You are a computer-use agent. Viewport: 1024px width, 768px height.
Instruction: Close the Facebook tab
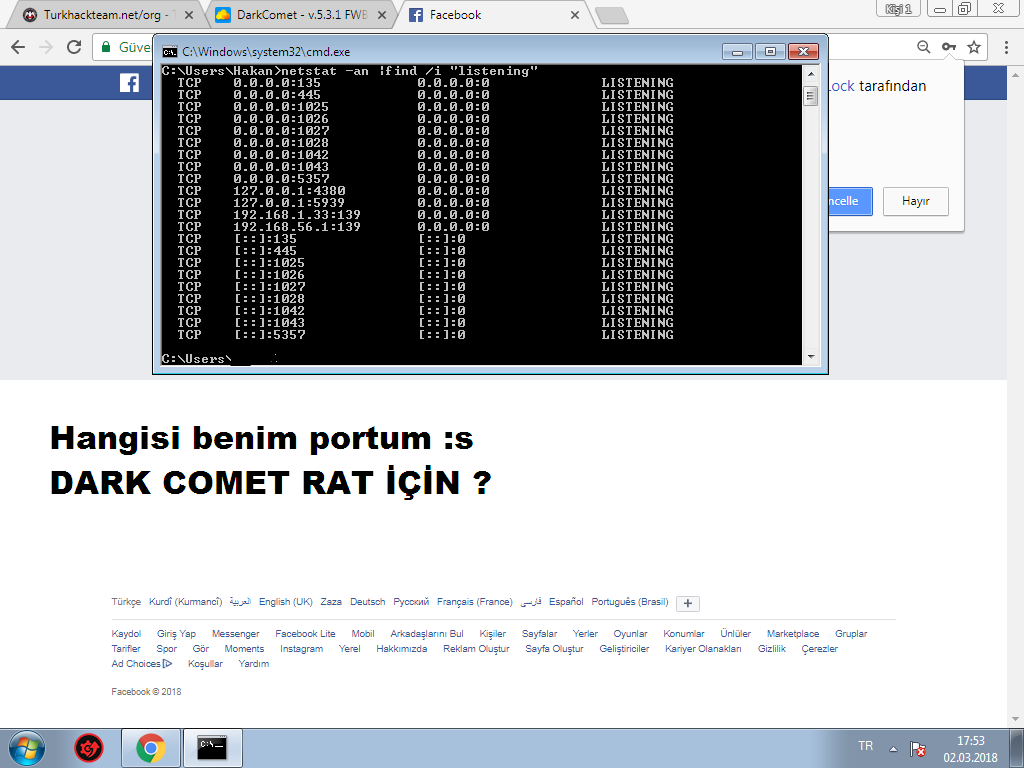tap(575, 14)
